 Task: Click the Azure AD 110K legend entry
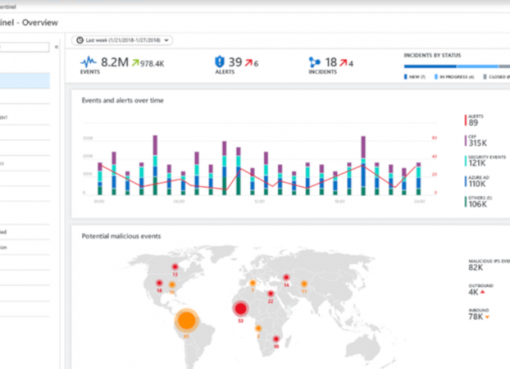(476, 182)
